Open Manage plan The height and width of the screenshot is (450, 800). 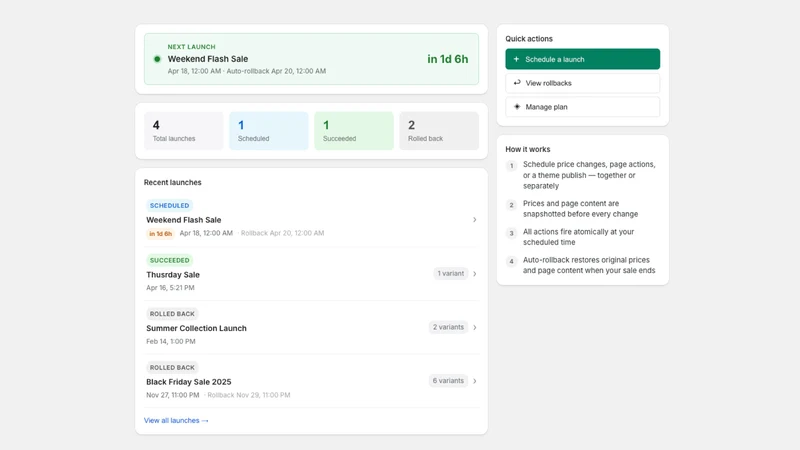coord(583,107)
